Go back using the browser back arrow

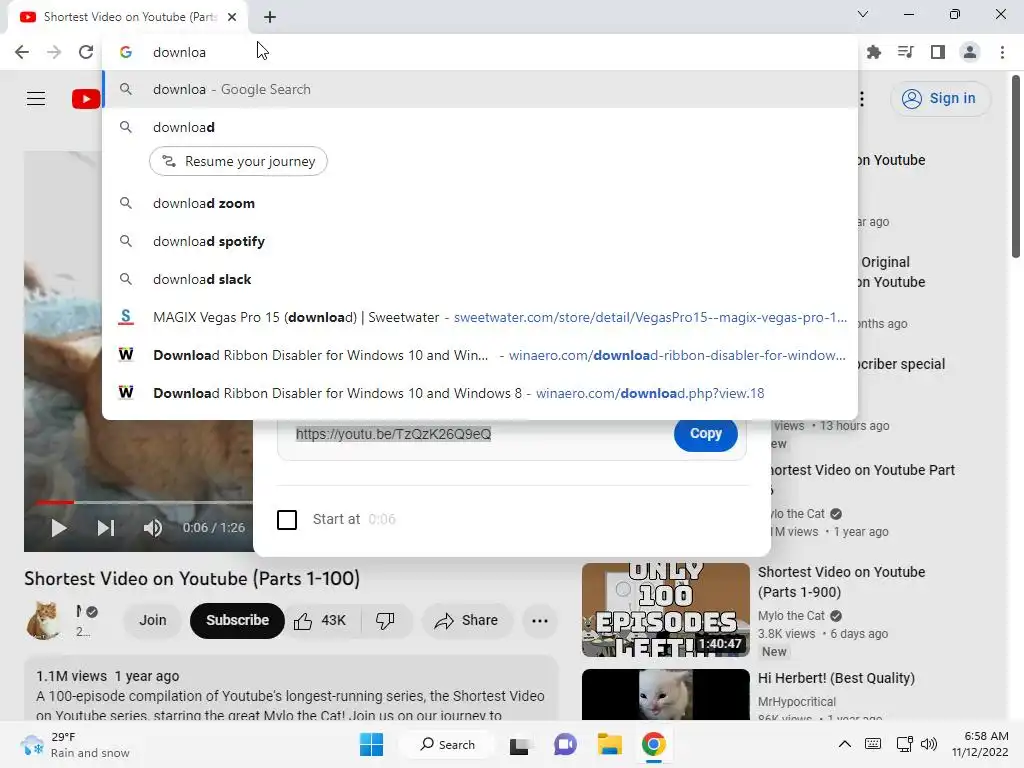tap(22, 52)
